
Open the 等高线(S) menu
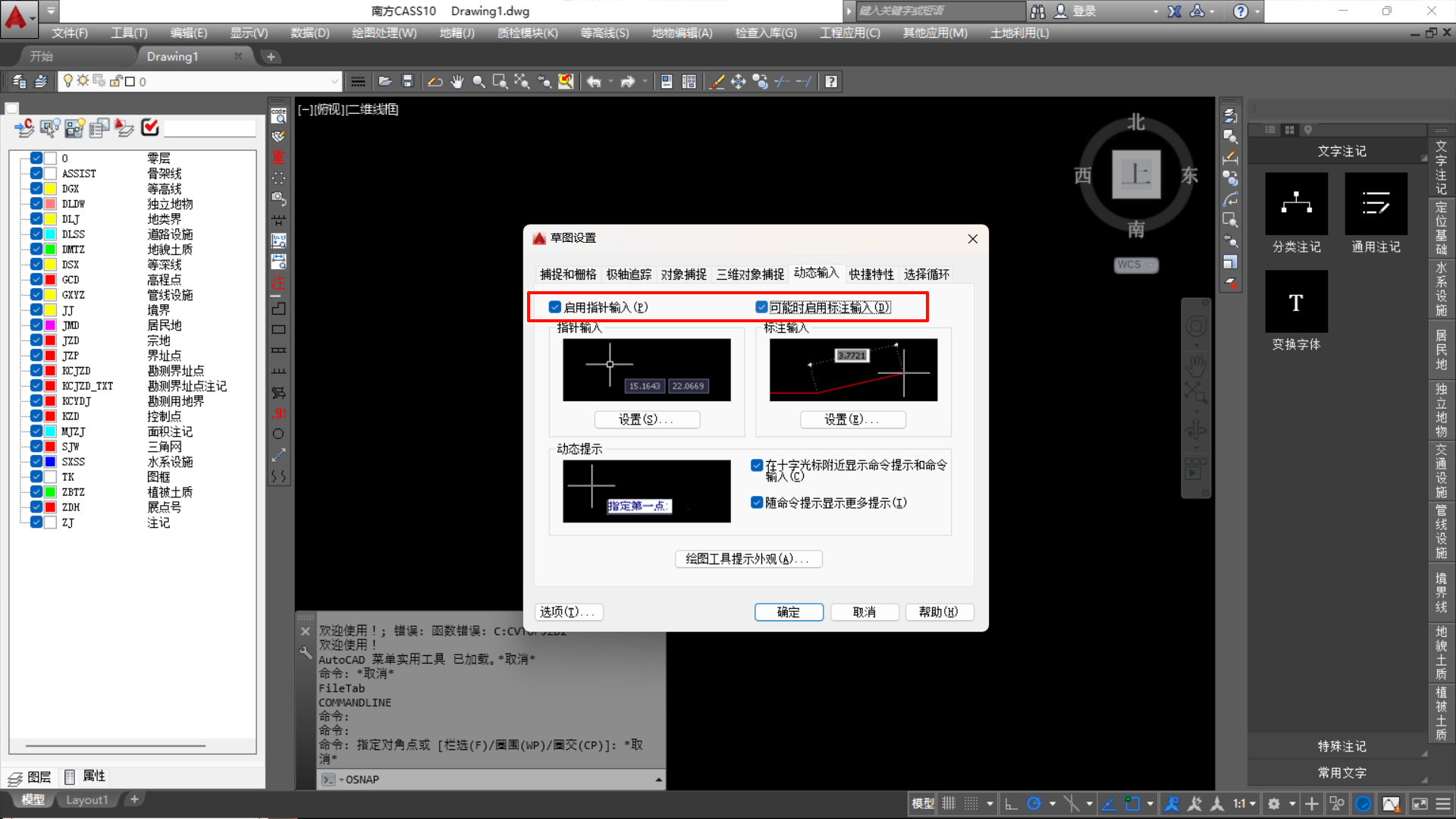coord(604,33)
